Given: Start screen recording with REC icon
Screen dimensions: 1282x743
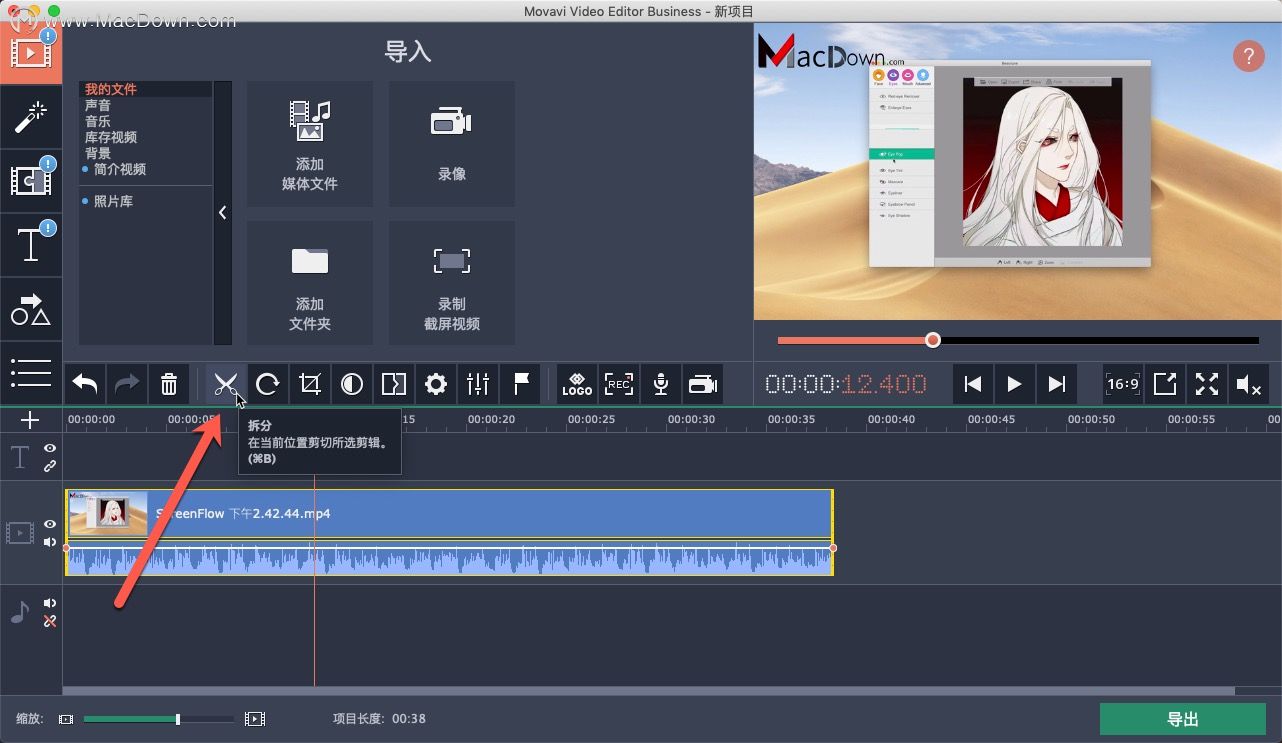Looking at the screenshot, I should pyautogui.click(x=619, y=384).
